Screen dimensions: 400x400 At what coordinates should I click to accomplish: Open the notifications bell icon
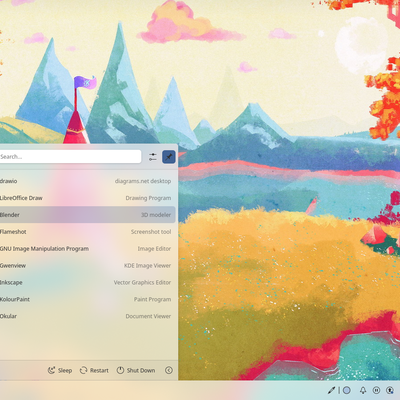[363, 390]
